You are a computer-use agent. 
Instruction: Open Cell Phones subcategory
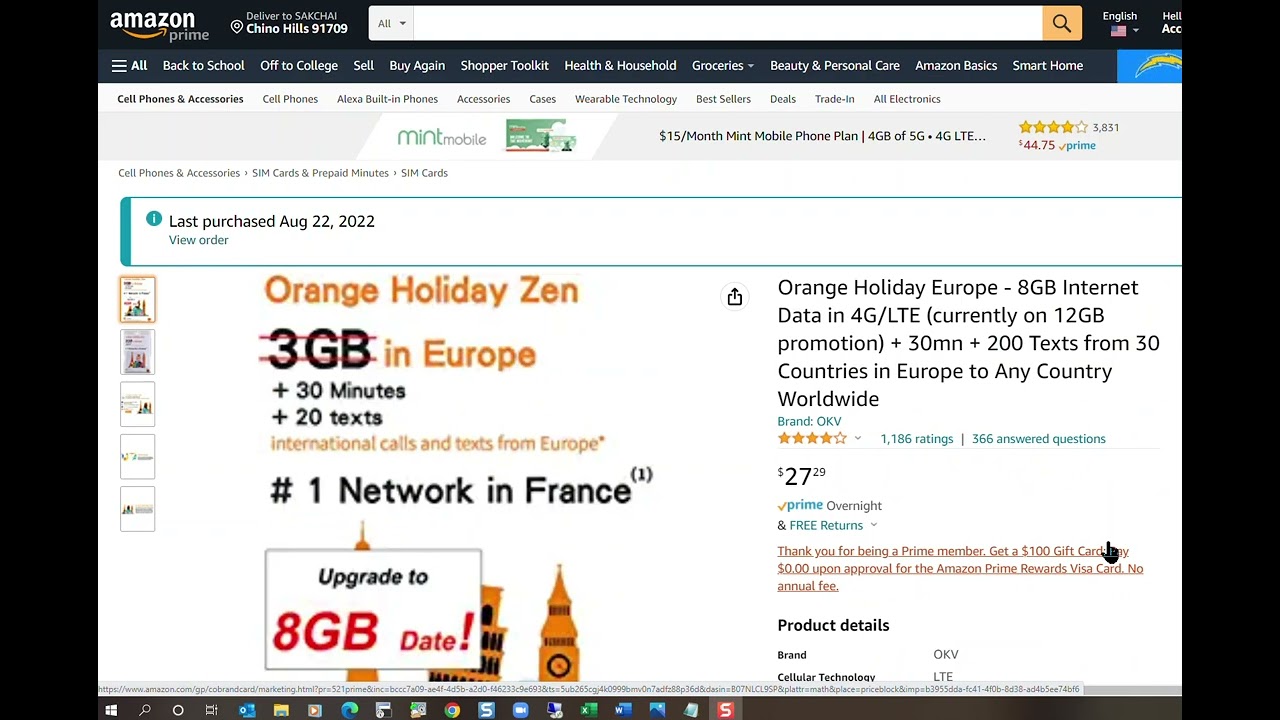[290, 99]
